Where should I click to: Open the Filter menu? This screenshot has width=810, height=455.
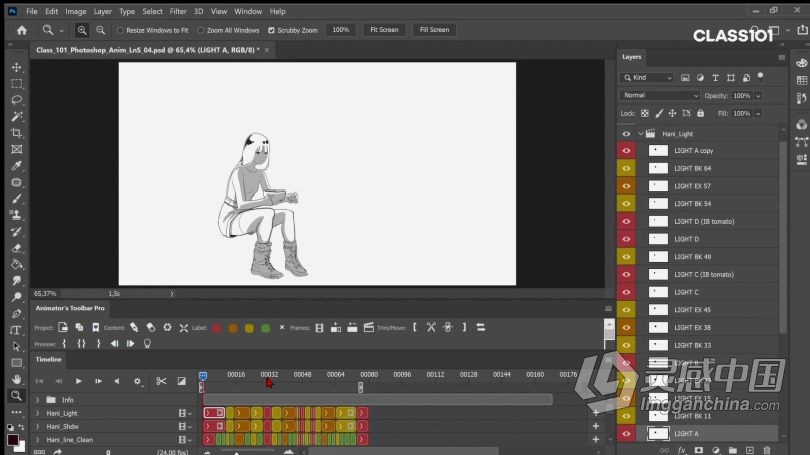pyautogui.click(x=178, y=11)
